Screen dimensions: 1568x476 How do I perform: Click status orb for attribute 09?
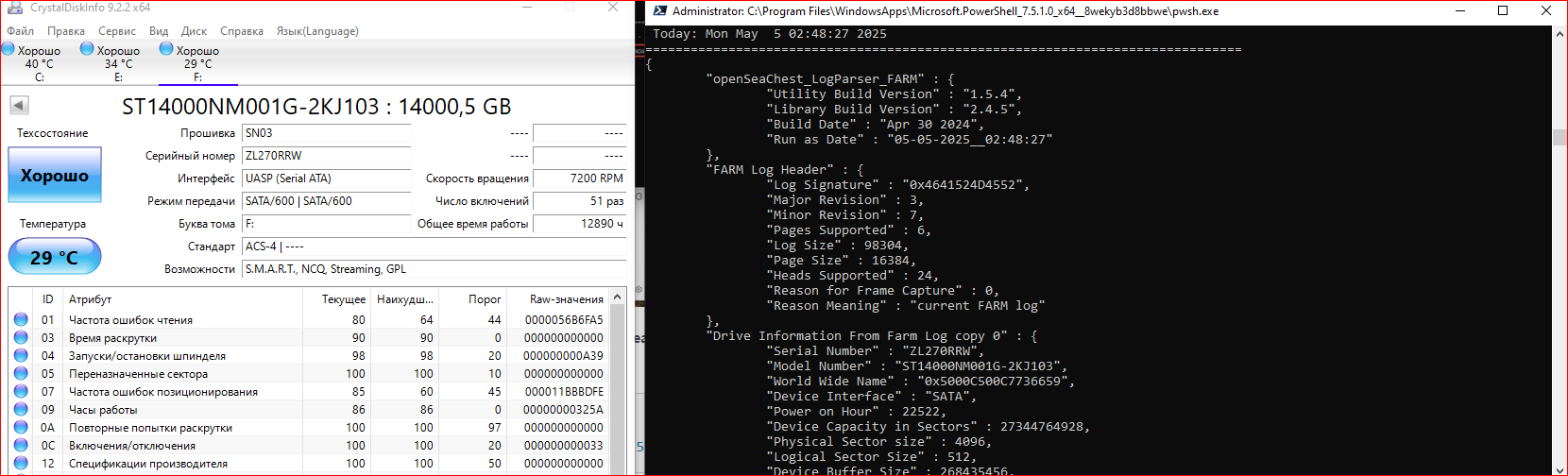(21, 410)
